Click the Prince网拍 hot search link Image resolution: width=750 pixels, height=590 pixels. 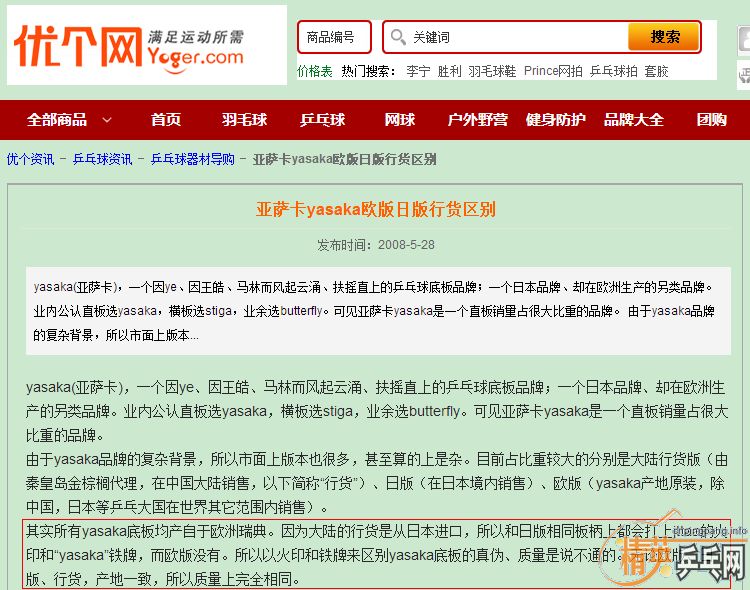(x=553, y=71)
